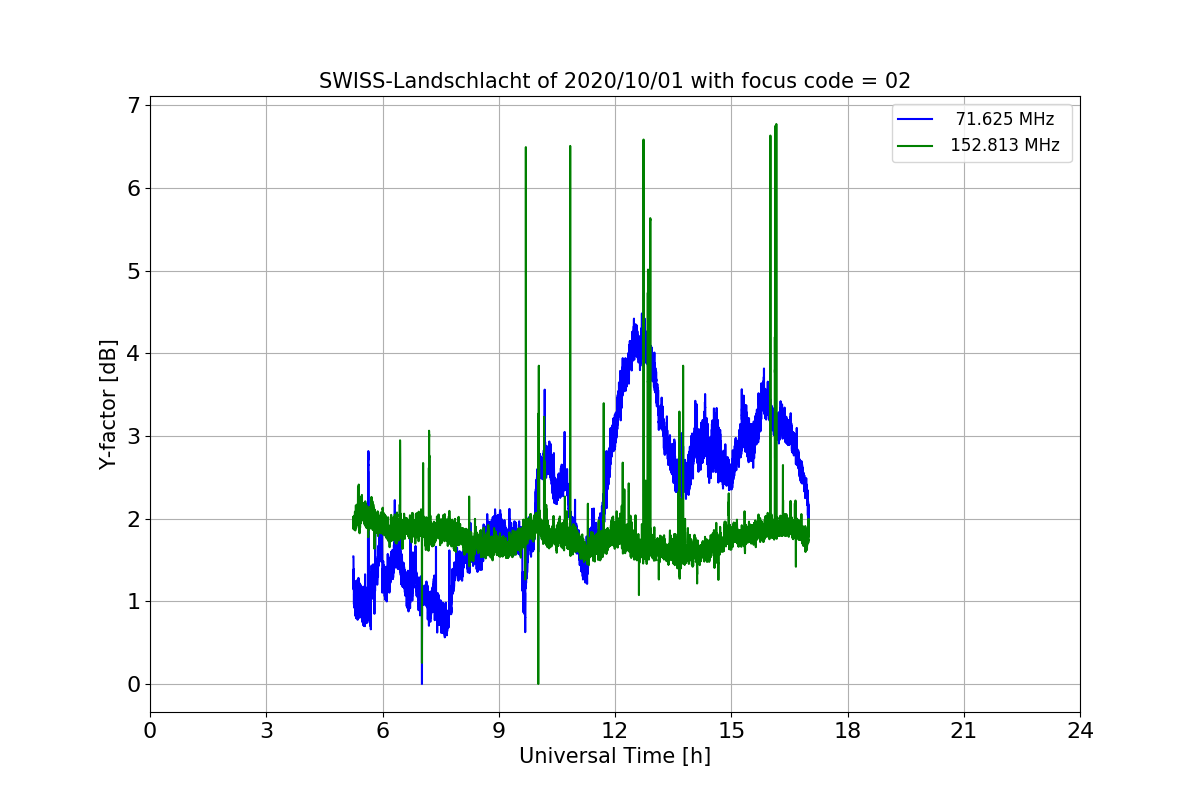Click x-axis tick label '18'
The height and width of the screenshot is (800, 1200).
(x=848, y=731)
